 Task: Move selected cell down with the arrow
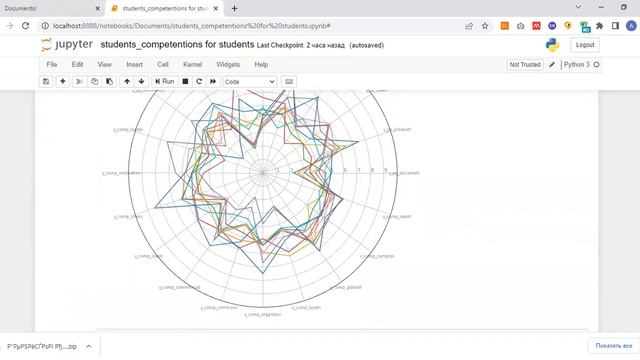[x=142, y=82]
